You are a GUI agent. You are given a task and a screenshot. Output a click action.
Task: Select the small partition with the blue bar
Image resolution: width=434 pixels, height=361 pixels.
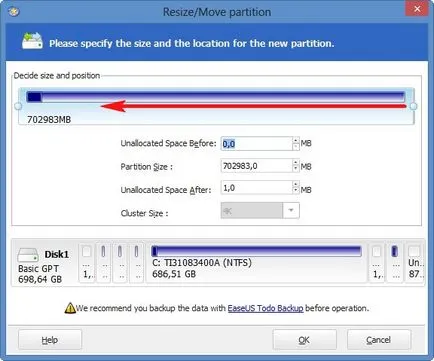(x=394, y=263)
